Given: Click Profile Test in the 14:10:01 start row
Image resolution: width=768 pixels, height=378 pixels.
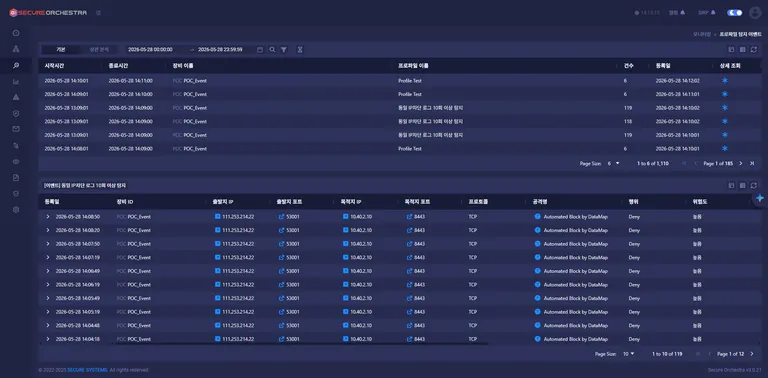Looking at the screenshot, I should pos(410,80).
